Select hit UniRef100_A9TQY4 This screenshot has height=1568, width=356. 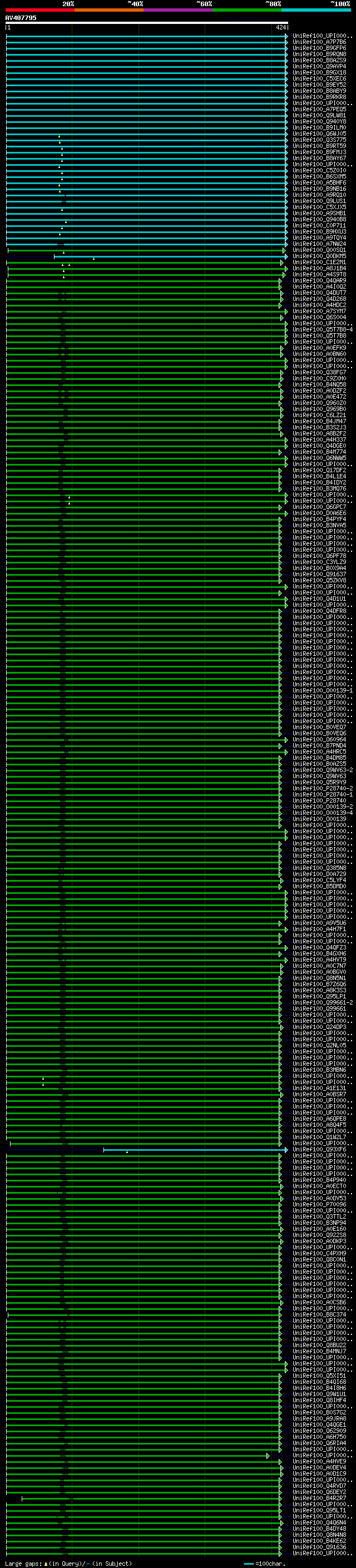coord(319,238)
